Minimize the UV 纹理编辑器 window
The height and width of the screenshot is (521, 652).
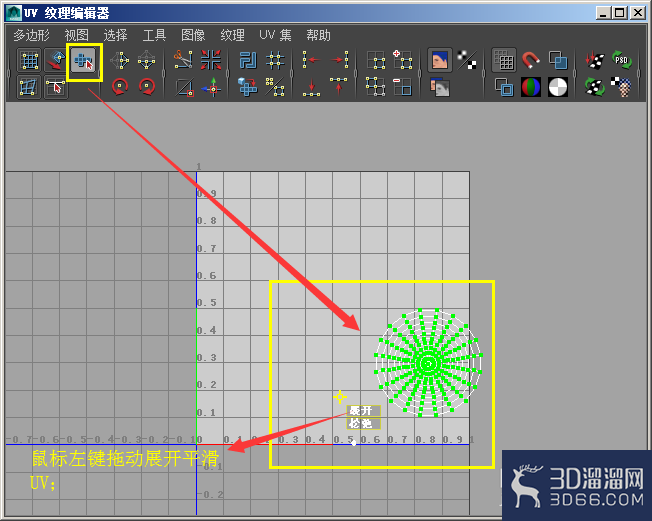coord(603,13)
